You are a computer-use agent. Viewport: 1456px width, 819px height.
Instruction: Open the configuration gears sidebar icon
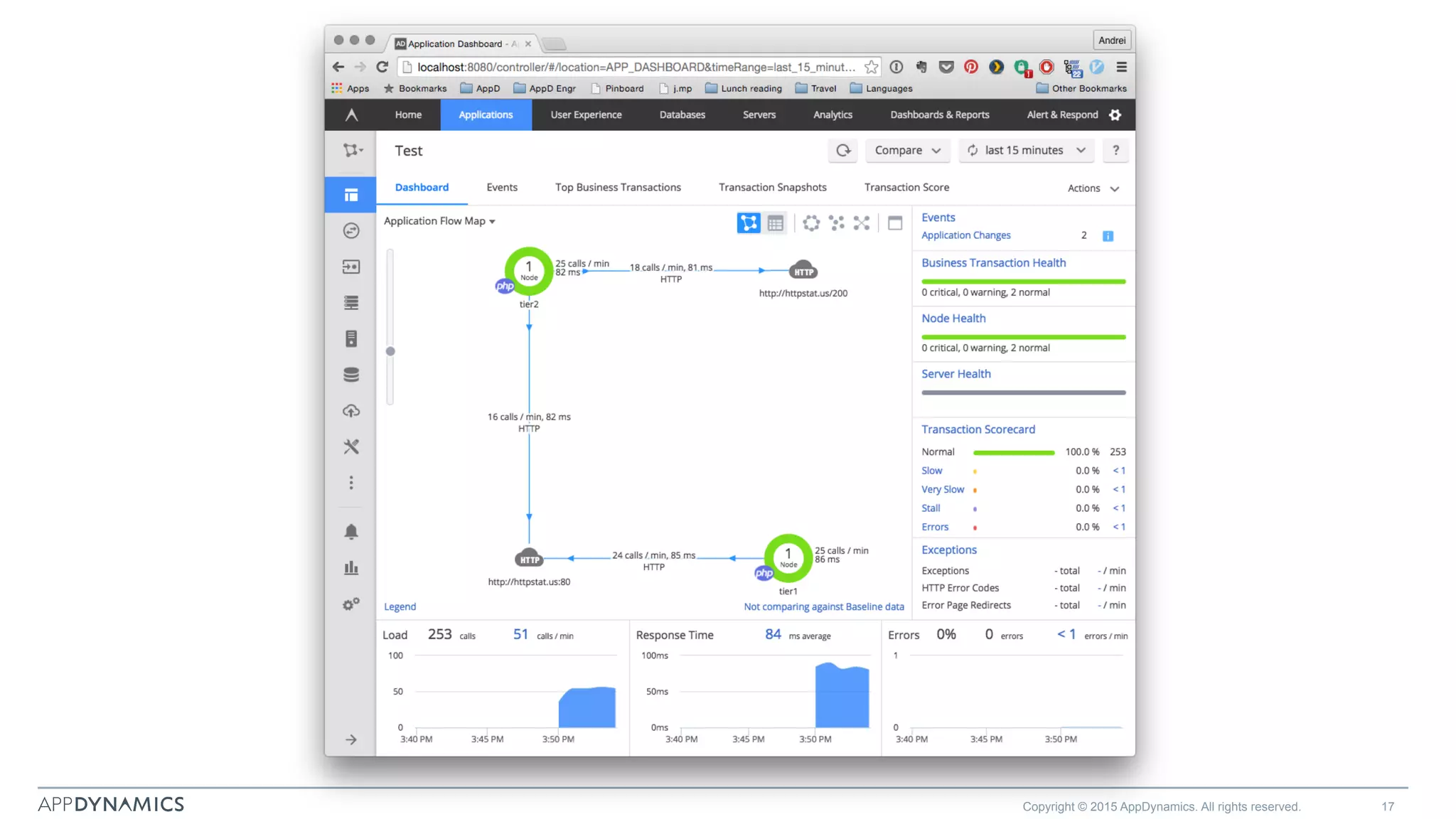pos(351,604)
